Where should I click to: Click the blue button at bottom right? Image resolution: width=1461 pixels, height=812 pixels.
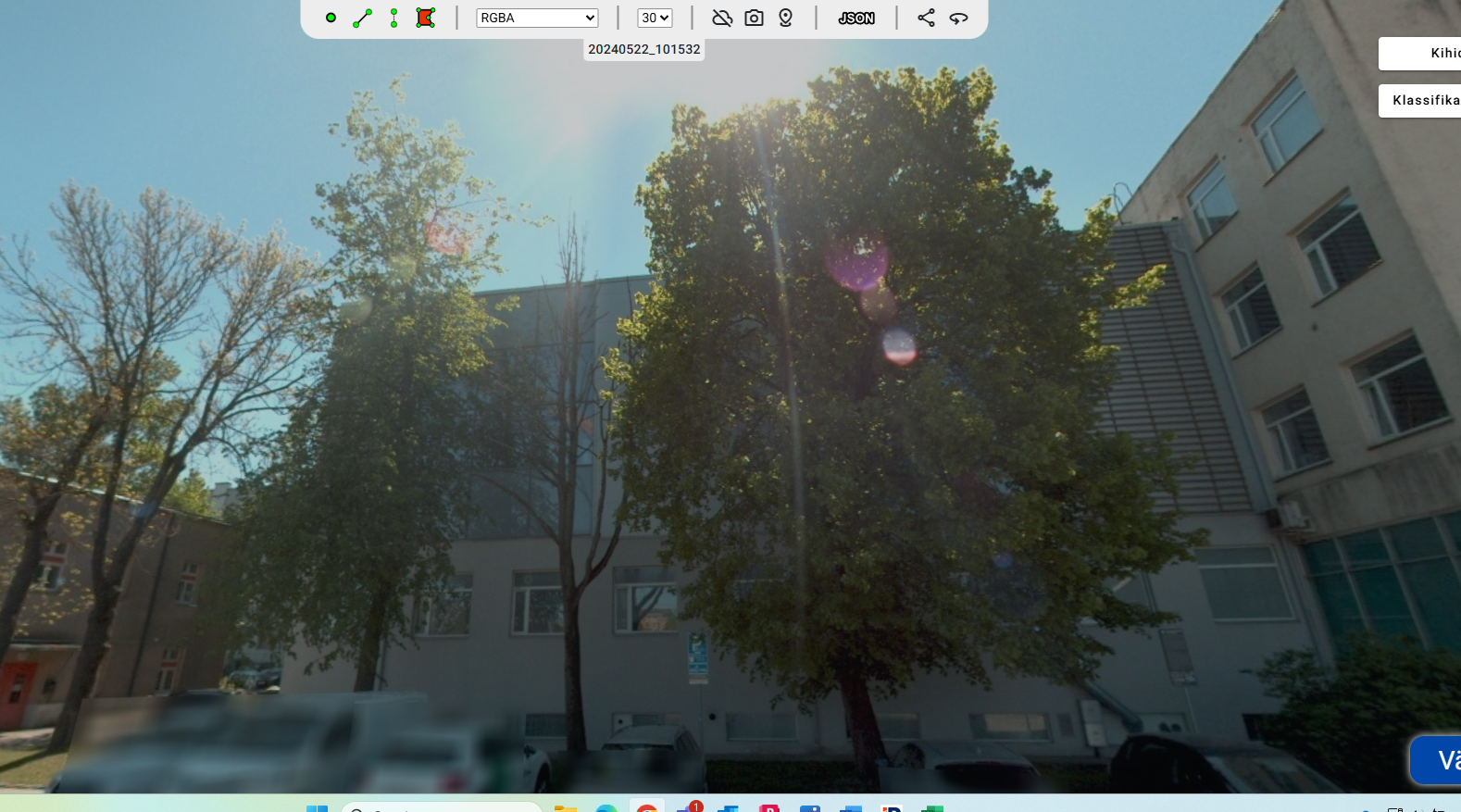coord(1436,760)
